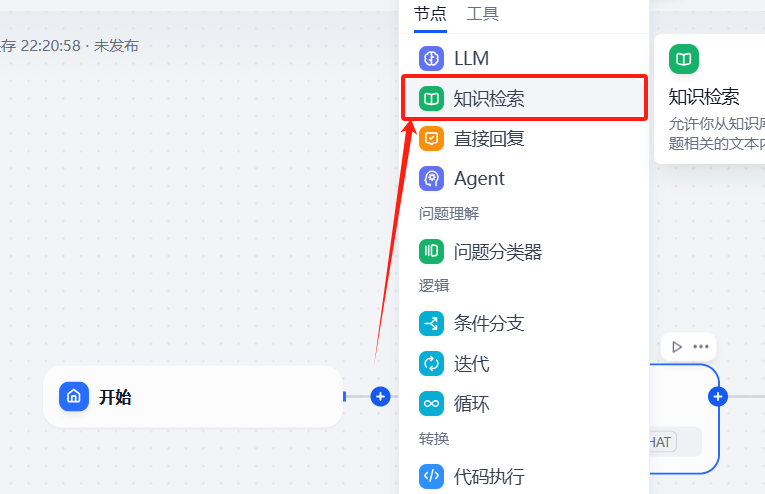Click plus button beside 开始 node
This screenshot has height=494, width=765.
coord(380,396)
